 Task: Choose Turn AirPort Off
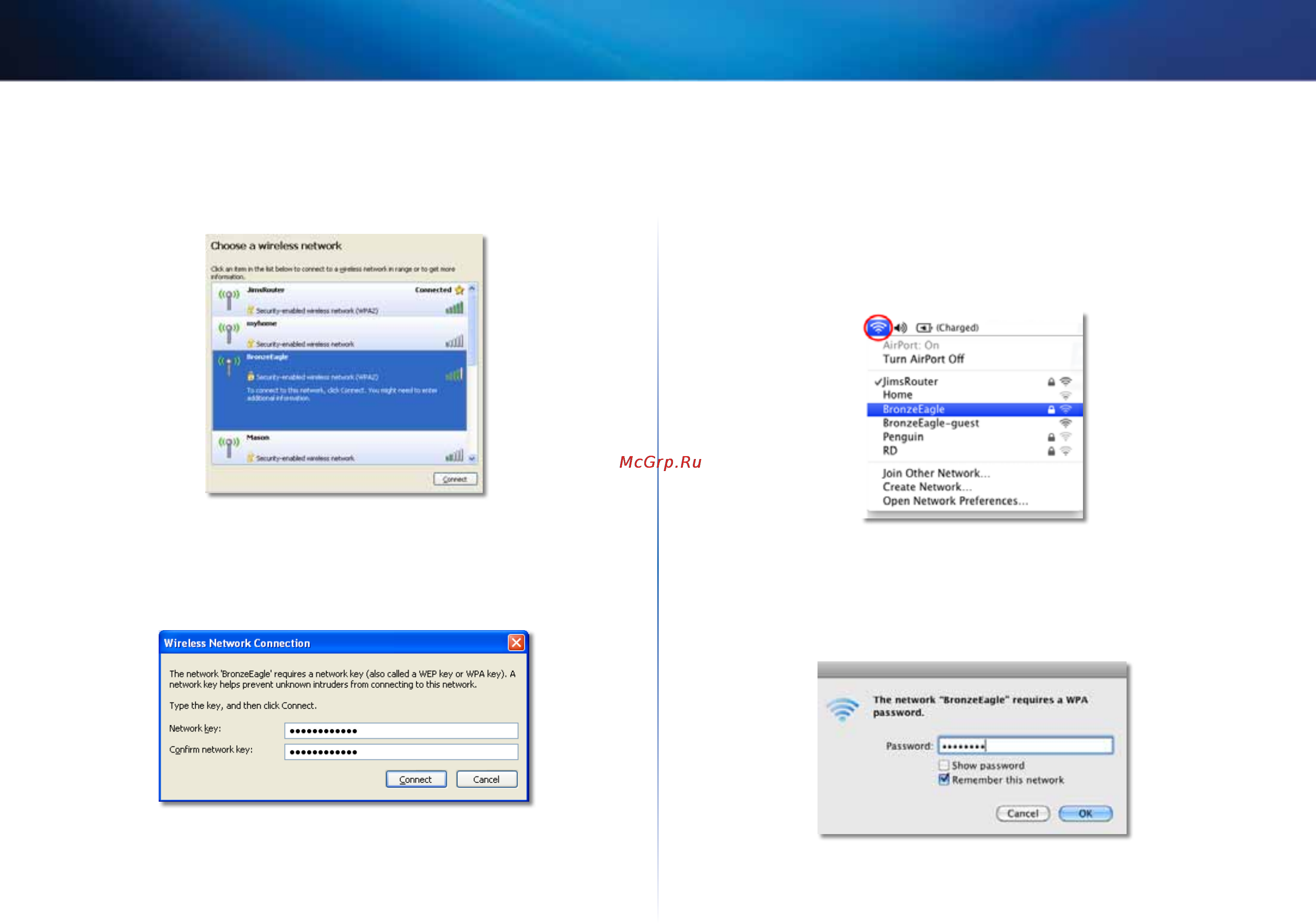tap(923, 359)
